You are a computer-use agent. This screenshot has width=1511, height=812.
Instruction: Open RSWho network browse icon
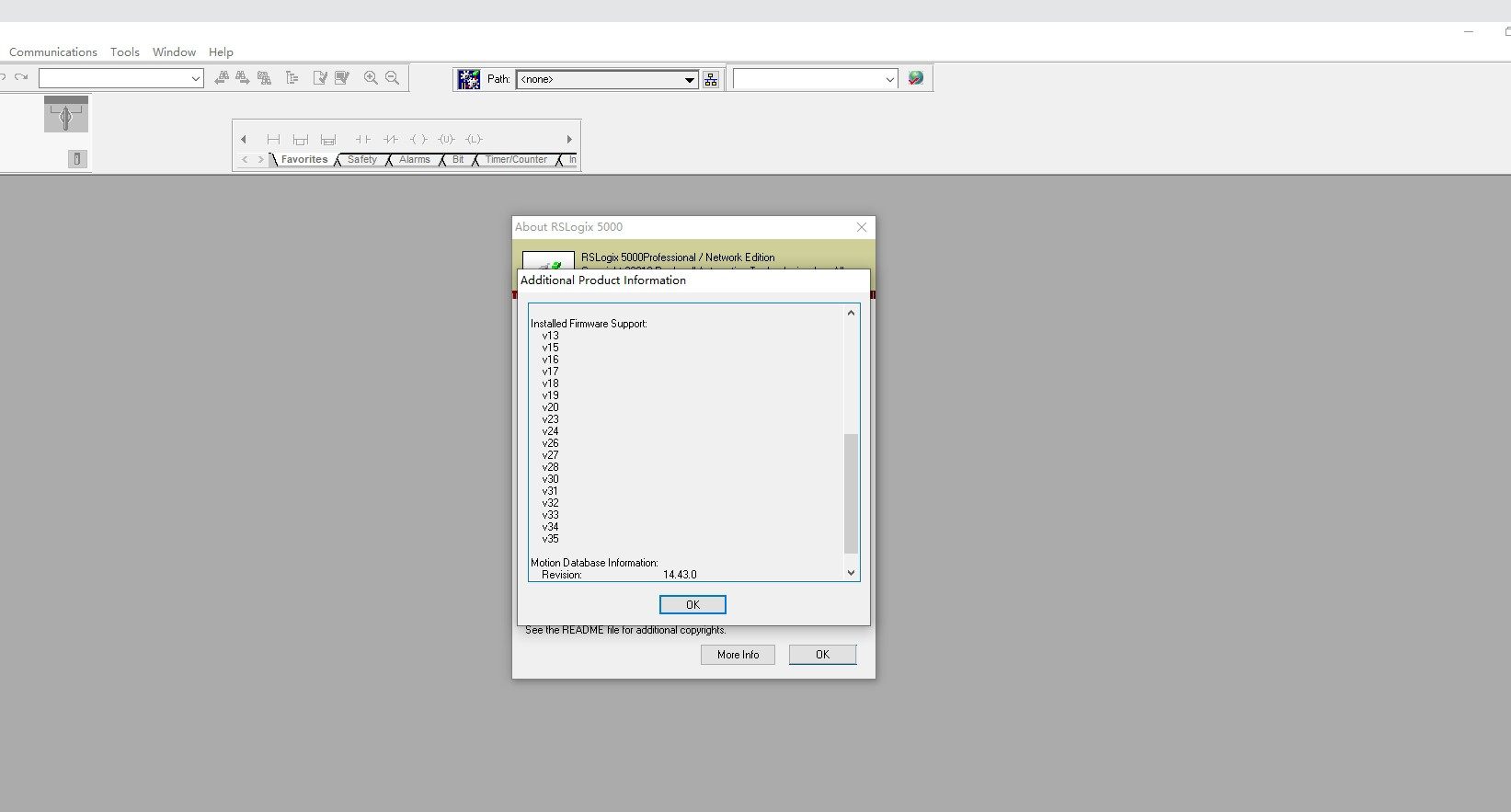point(711,79)
